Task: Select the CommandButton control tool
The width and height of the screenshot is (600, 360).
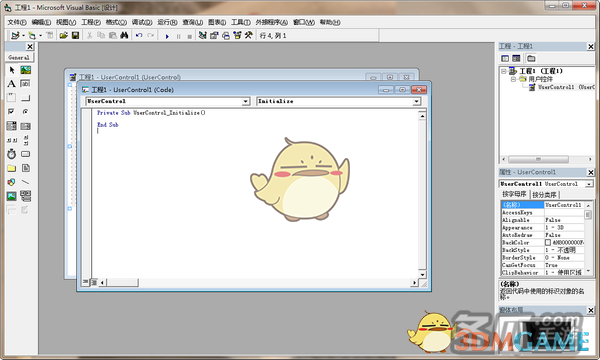Action: click(26, 98)
